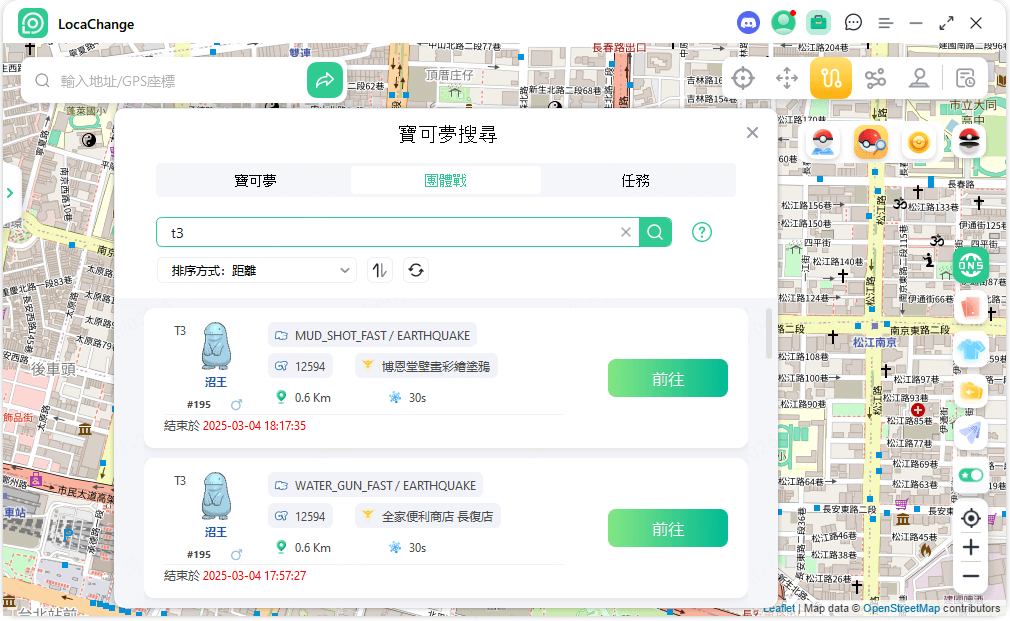Switch to the 任務 tab
Image resolution: width=1010 pixels, height=621 pixels.
[x=635, y=180]
